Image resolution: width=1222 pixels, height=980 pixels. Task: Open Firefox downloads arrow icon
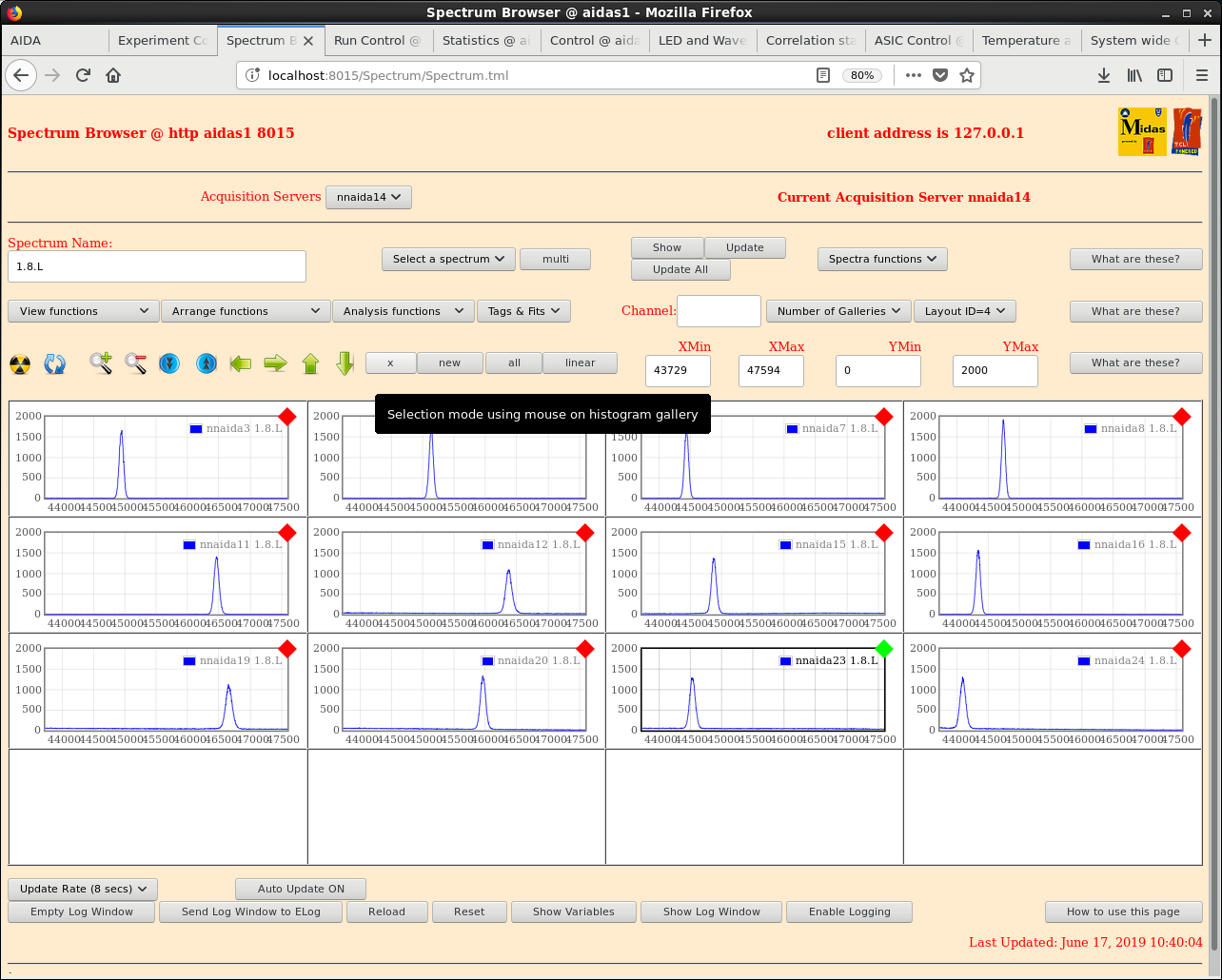pyautogui.click(x=1104, y=75)
